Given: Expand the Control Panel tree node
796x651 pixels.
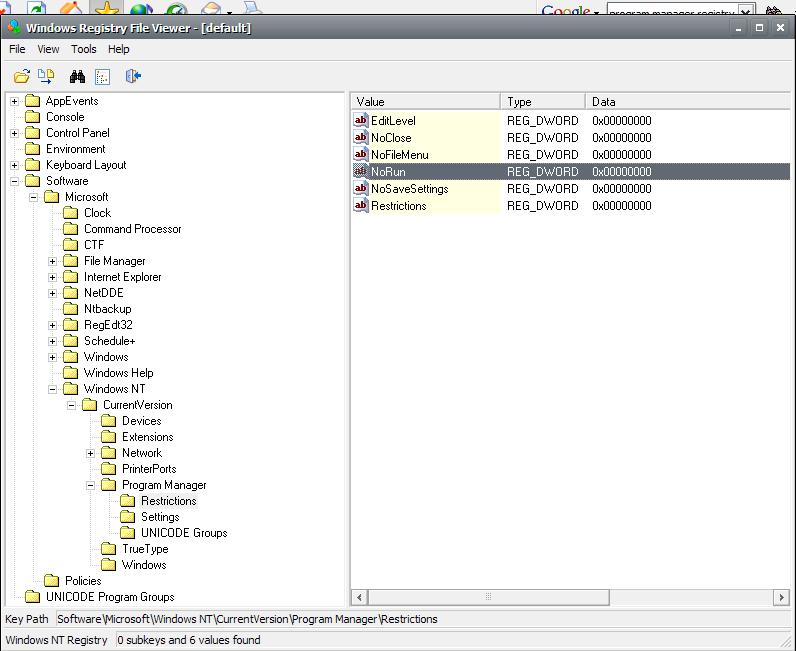Looking at the screenshot, I should (x=14, y=133).
